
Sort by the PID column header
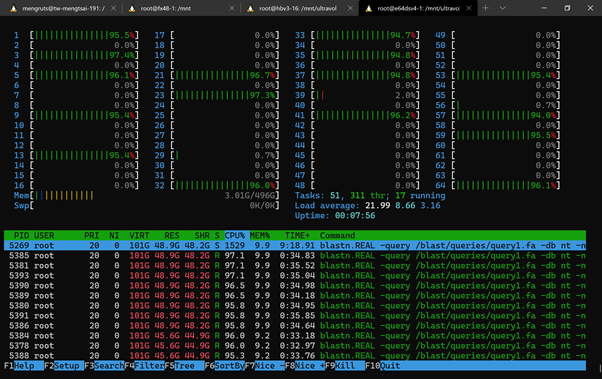pyautogui.click(x=22, y=235)
